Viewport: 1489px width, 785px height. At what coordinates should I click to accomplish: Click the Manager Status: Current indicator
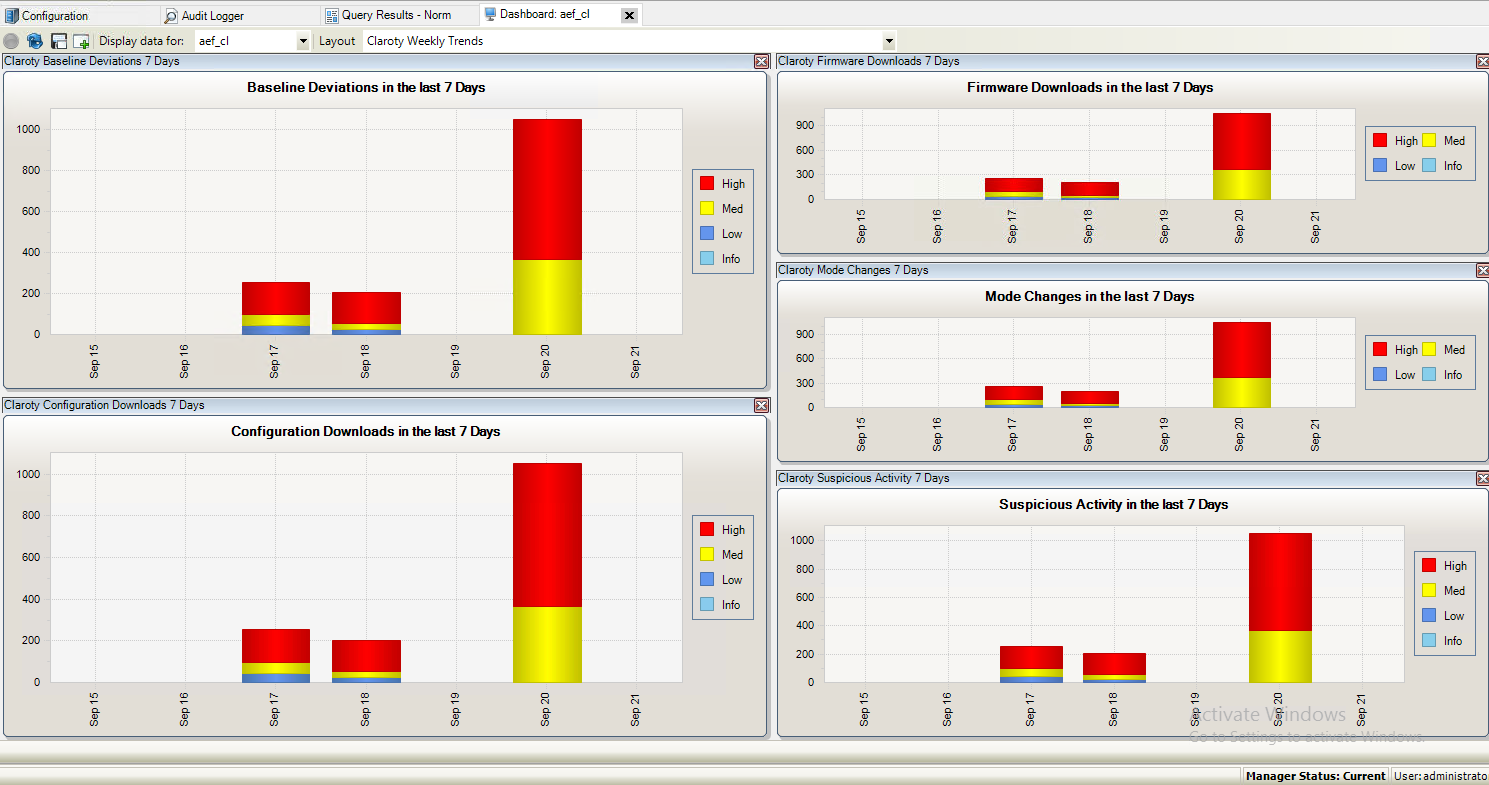[1315, 776]
